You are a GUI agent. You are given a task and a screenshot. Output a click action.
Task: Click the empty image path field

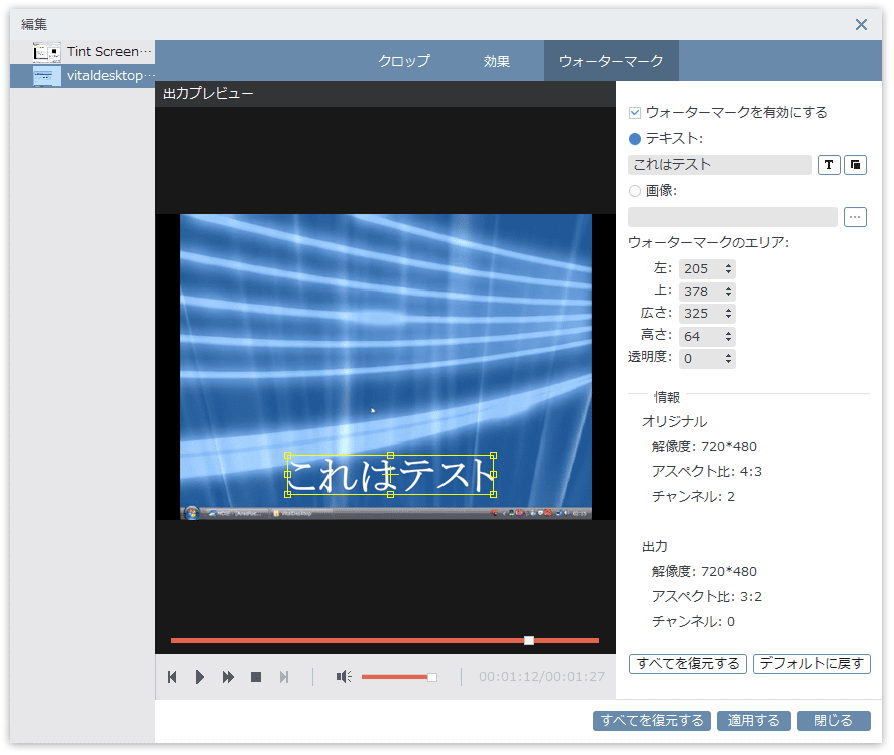click(x=733, y=217)
